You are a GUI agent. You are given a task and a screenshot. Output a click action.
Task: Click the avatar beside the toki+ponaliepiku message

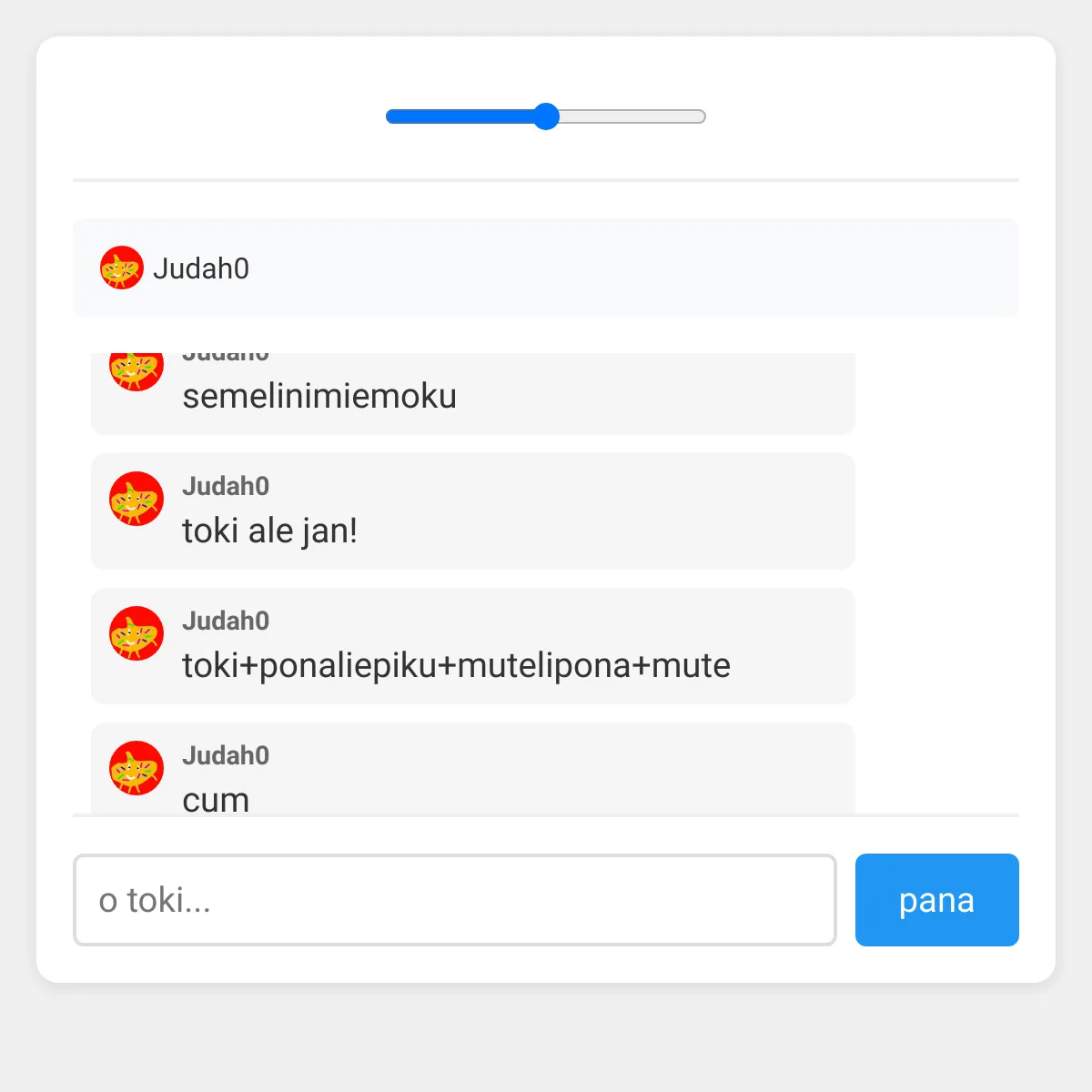click(x=136, y=633)
